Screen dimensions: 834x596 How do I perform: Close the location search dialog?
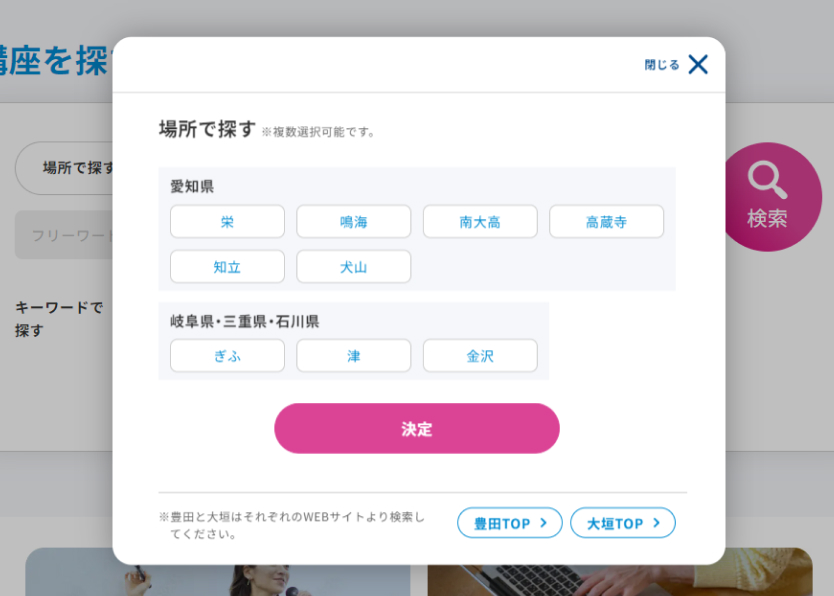(x=697, y=65)
